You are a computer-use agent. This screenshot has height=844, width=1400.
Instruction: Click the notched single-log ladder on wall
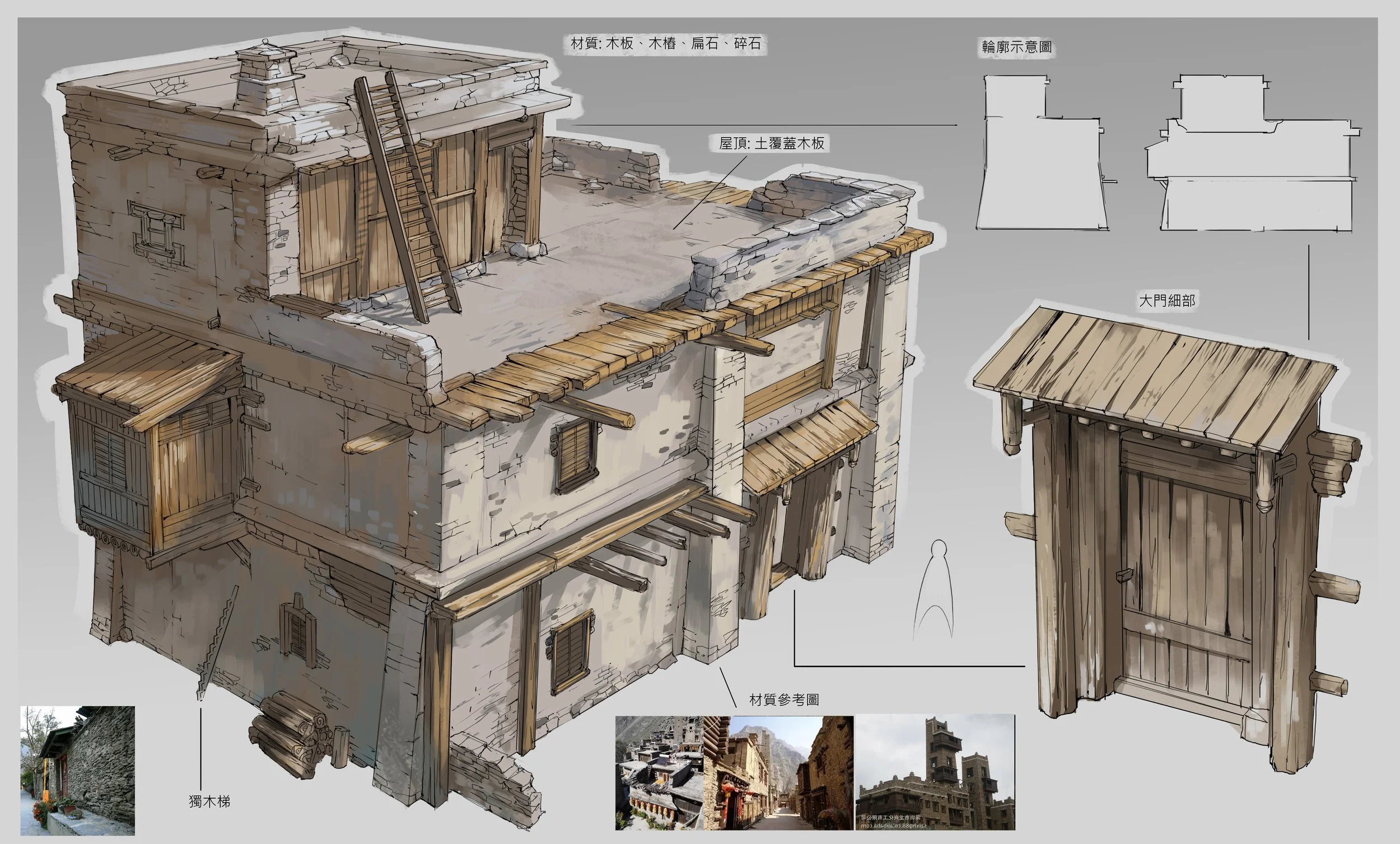pos(217,645)
